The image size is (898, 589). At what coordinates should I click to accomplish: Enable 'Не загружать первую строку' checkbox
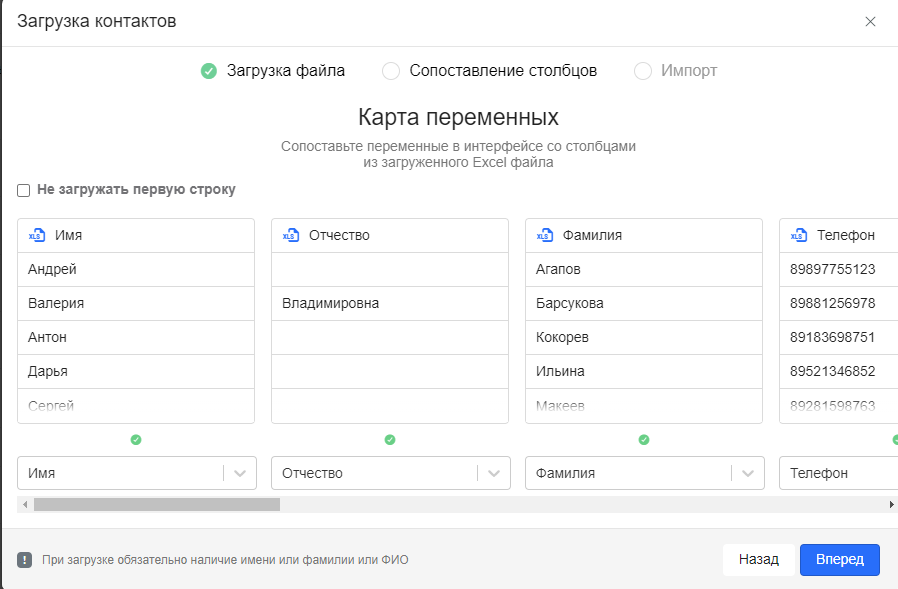(24, 190)
